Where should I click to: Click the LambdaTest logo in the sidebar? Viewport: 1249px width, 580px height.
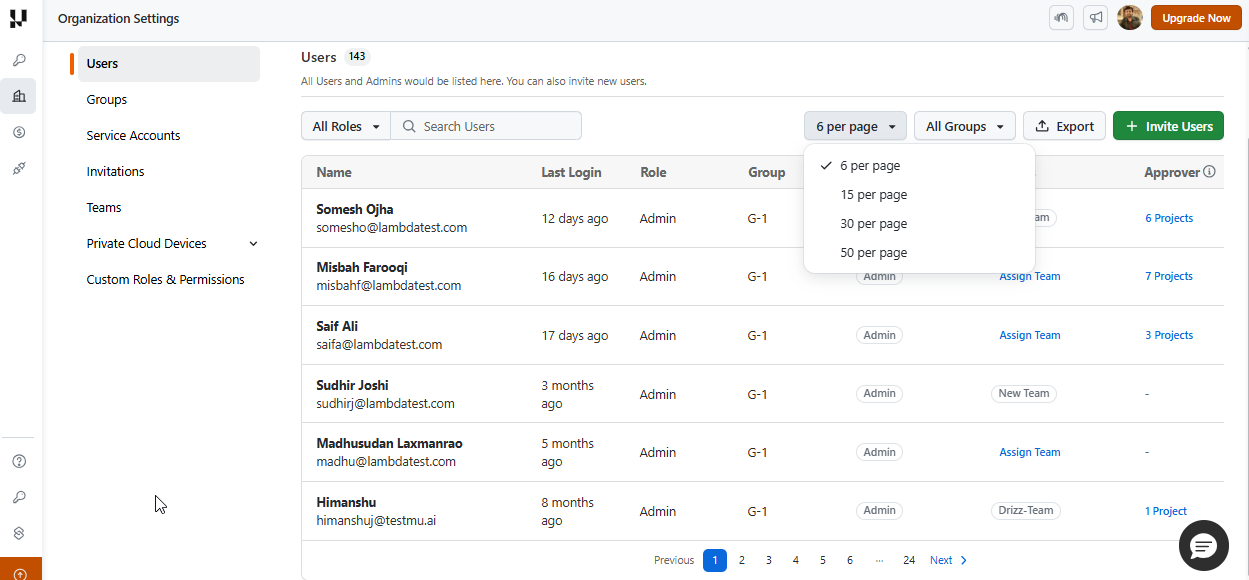click(x=19, y=18)
